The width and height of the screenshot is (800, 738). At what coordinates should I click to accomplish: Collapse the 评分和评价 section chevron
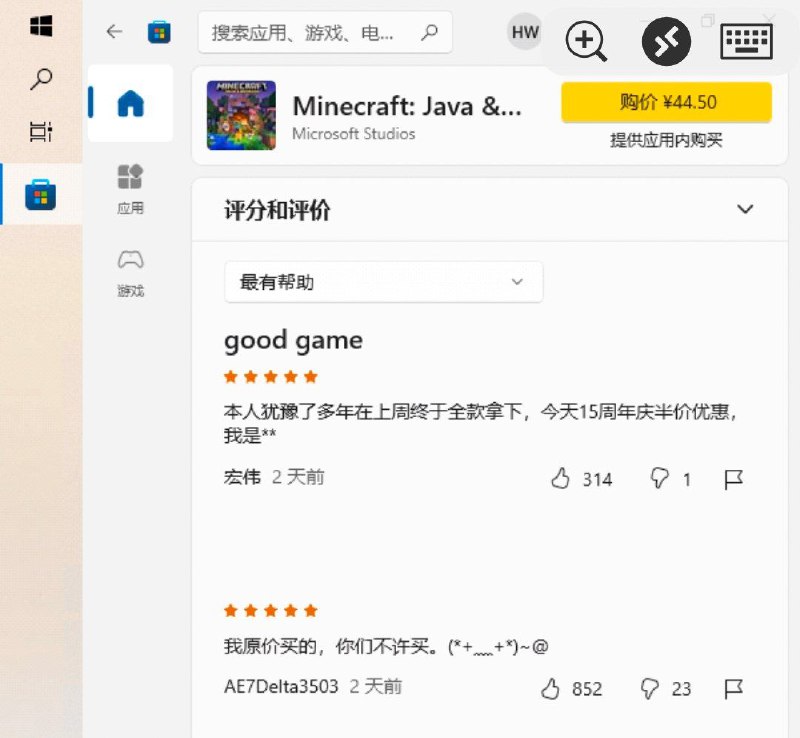(x=745, y=209)
